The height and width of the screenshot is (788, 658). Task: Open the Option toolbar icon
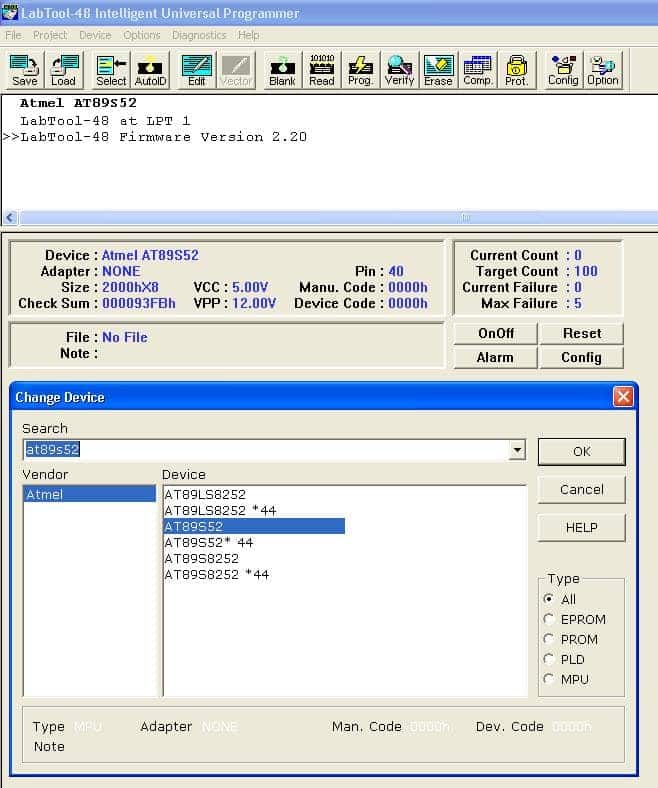pyautogui.click(x=603, y=70)
